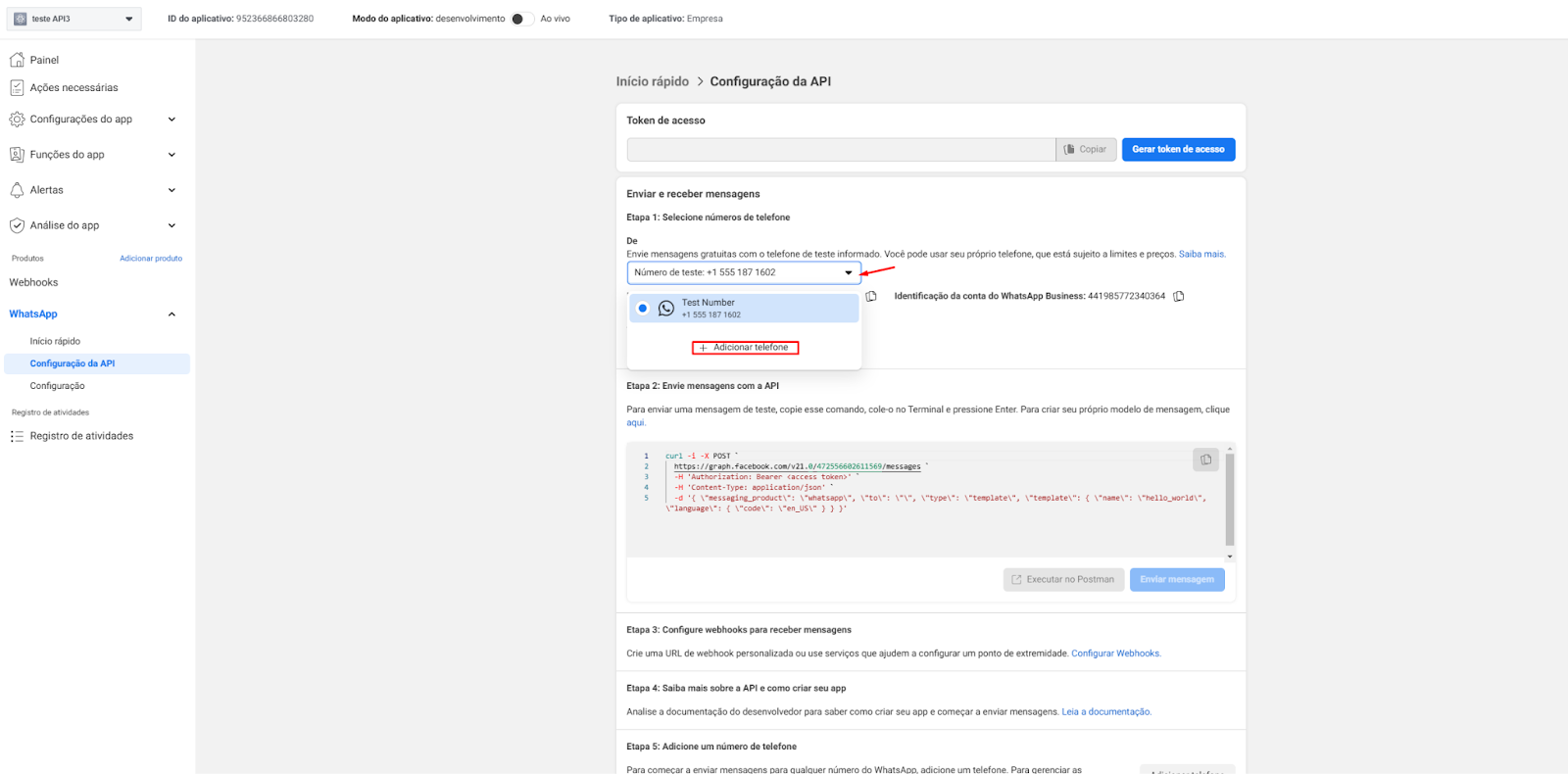Collapse the WhatsApp sidebar section

click(171, 314)
